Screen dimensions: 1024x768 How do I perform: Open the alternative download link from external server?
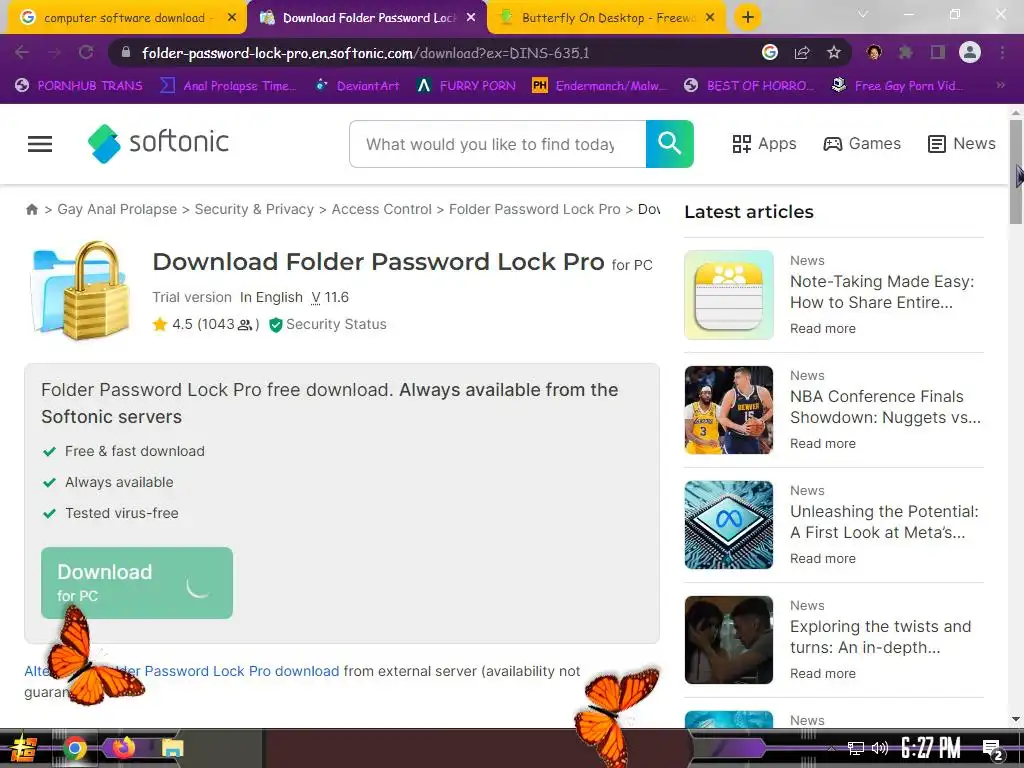(182, 671)
